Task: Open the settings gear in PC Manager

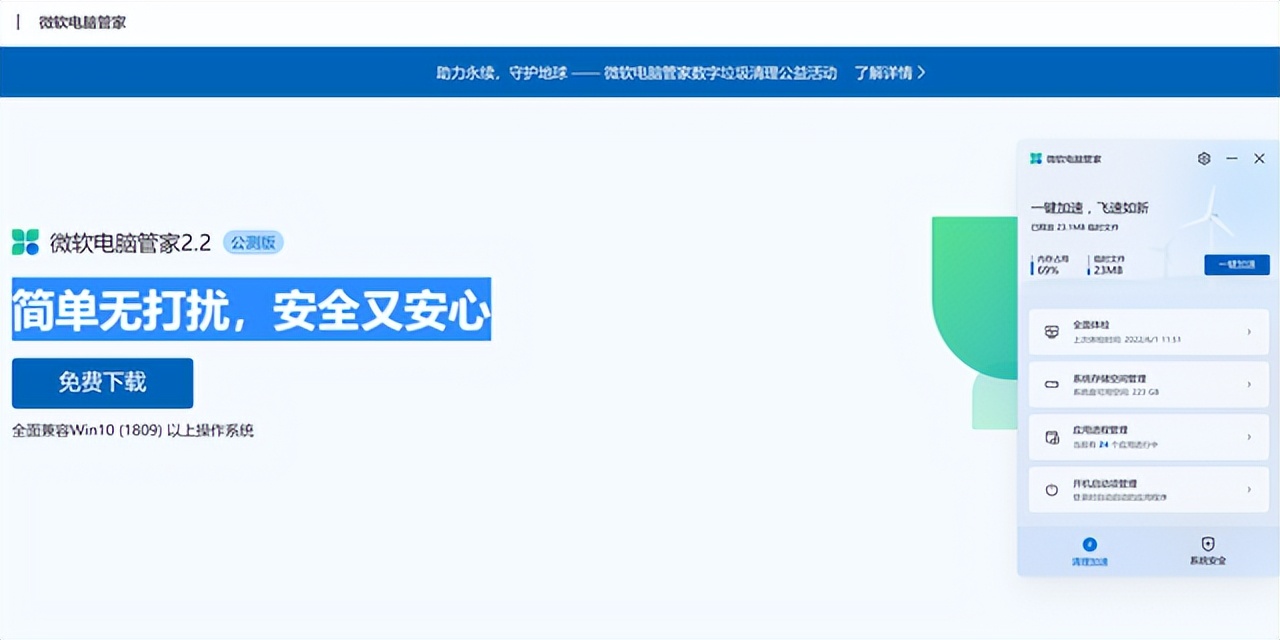Action: click(1203, 158)
